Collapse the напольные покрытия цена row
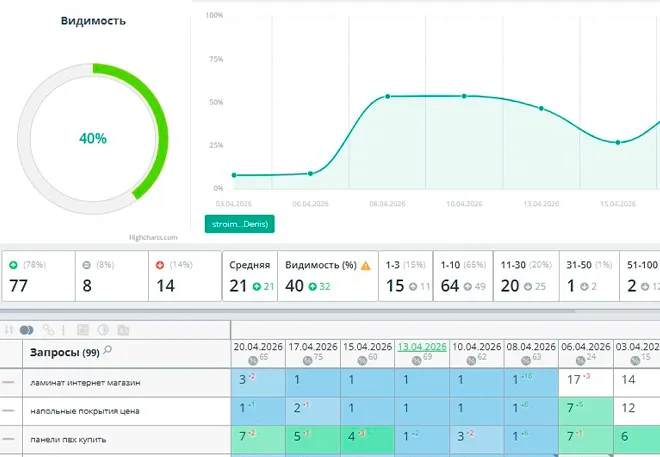Image resolution: width=660 pixels, height=457 pixels. 9,411
